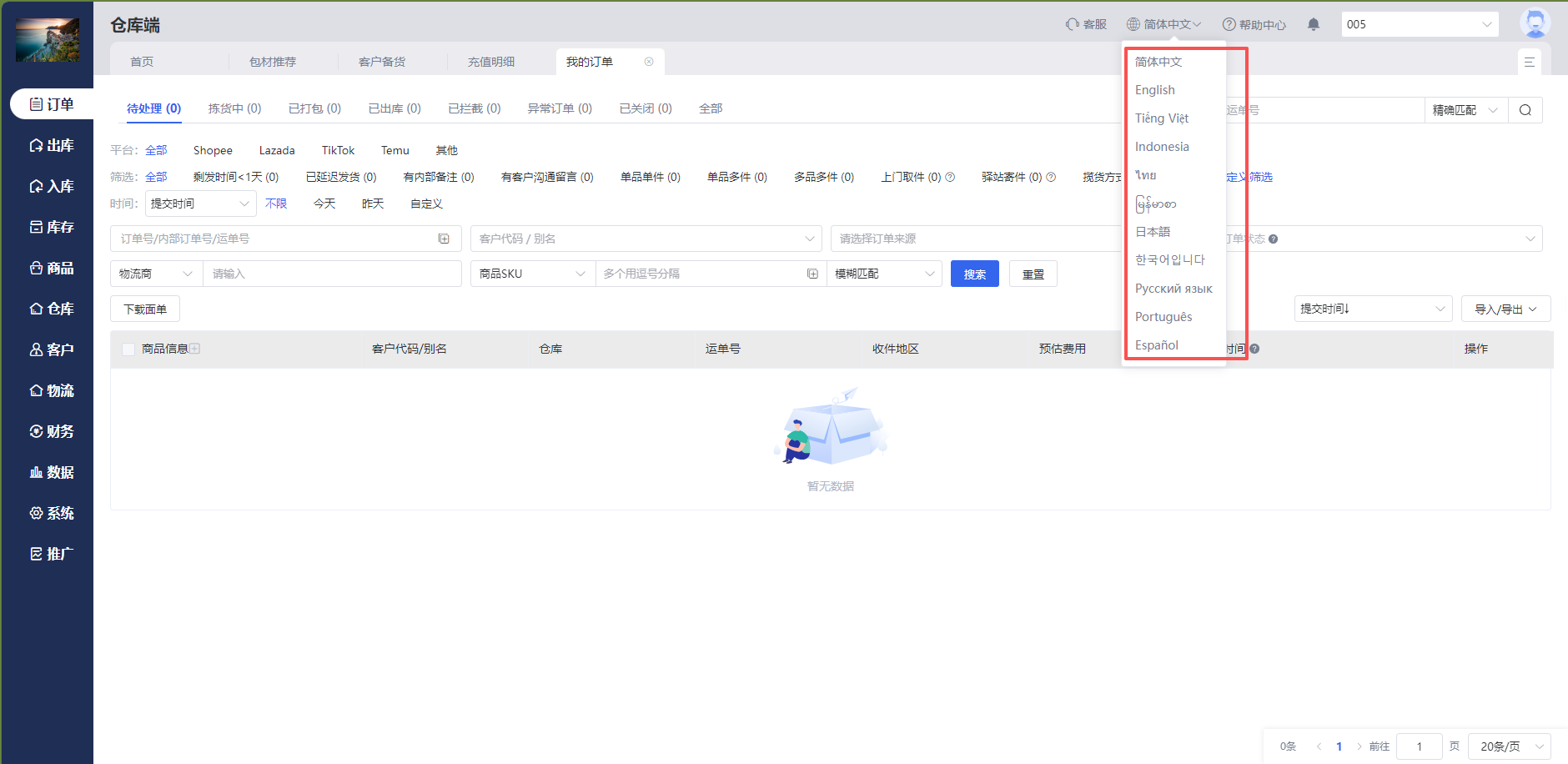The height and width of the screenshot is (764, 1568).
Task: Toggle the select-all checkbox in table header
Action: click(128, 349)
